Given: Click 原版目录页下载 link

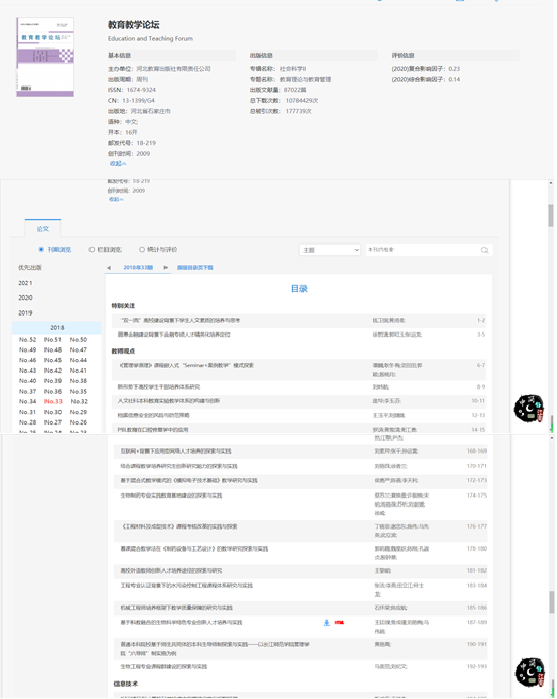Looking at the screenshot, I should [x=195, y=267].
